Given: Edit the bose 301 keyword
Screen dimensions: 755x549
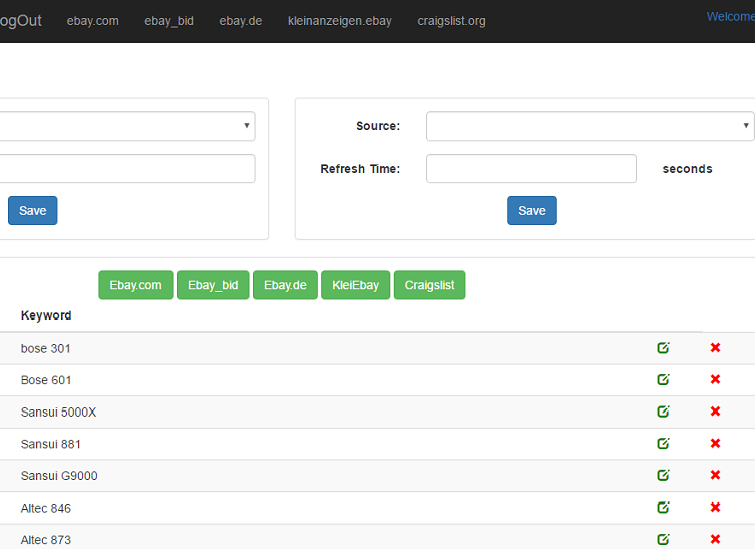Looking at the screenshot, I should (x=664, y=348).
